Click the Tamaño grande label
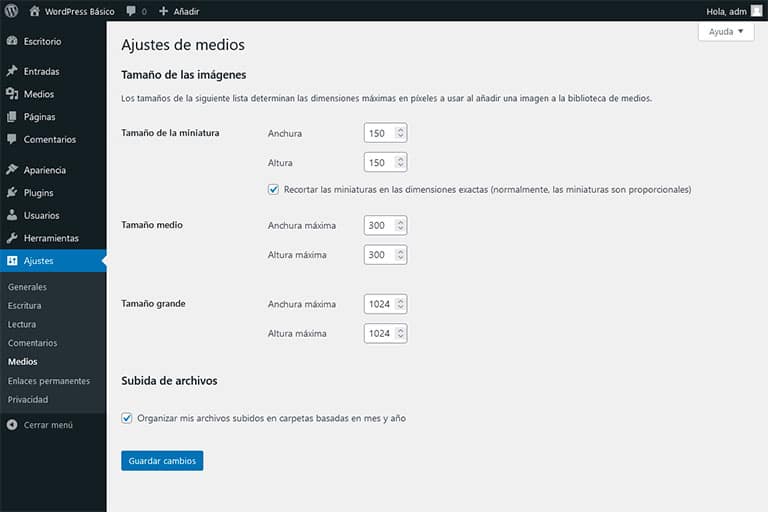The width and height of the screenshot is (768, 512). 153,304
